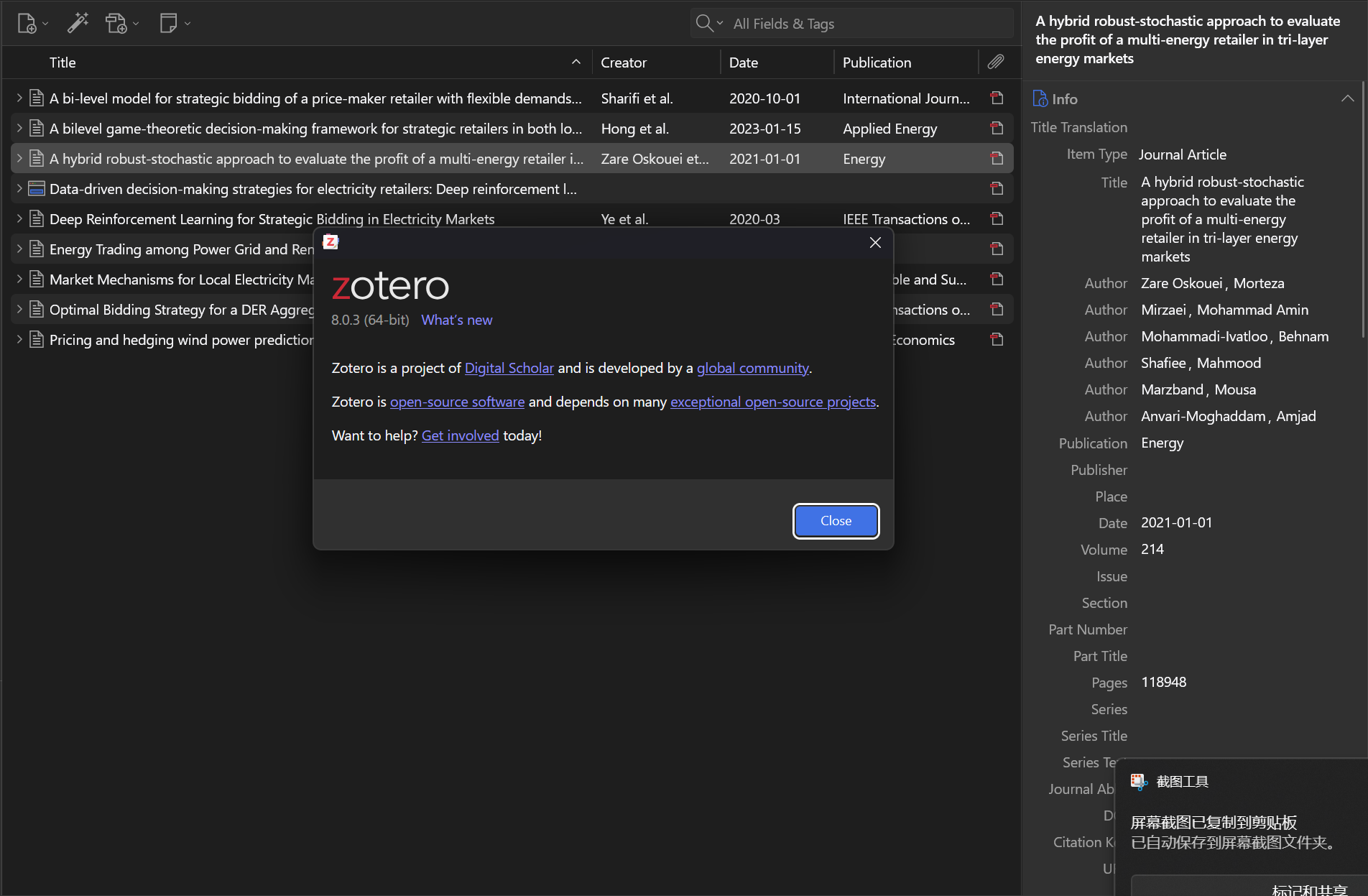Open the What's new link

pos(457,320)
